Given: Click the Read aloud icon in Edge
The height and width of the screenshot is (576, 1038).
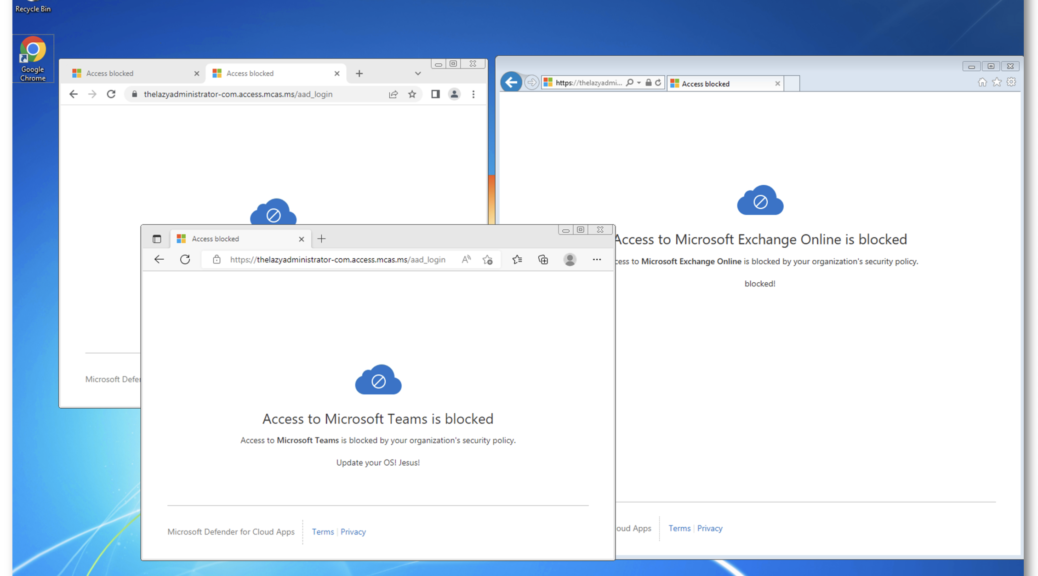Looking at the screenshot, I should [467, 260].
